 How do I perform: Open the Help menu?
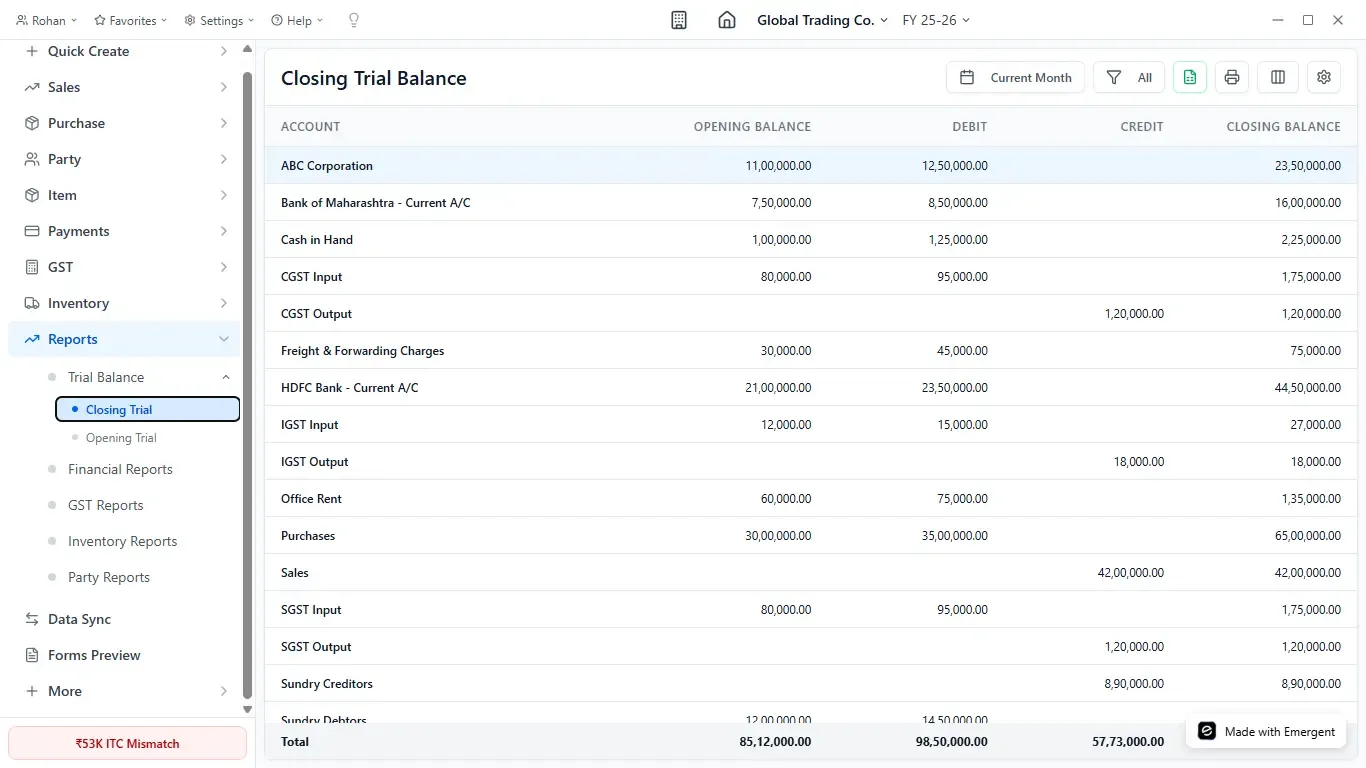pyautogui.click(x=295, y=20)
